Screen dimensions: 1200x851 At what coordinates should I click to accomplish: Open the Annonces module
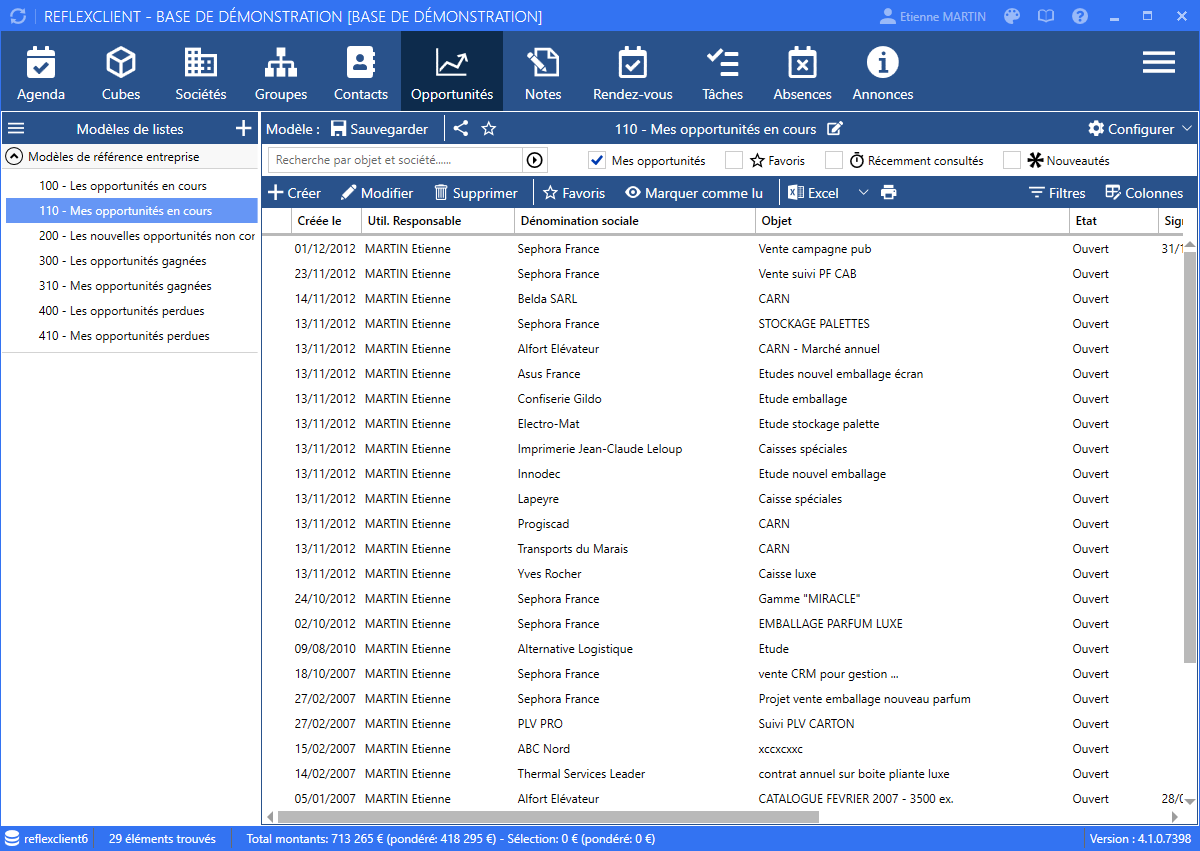(x=883, y=74)
